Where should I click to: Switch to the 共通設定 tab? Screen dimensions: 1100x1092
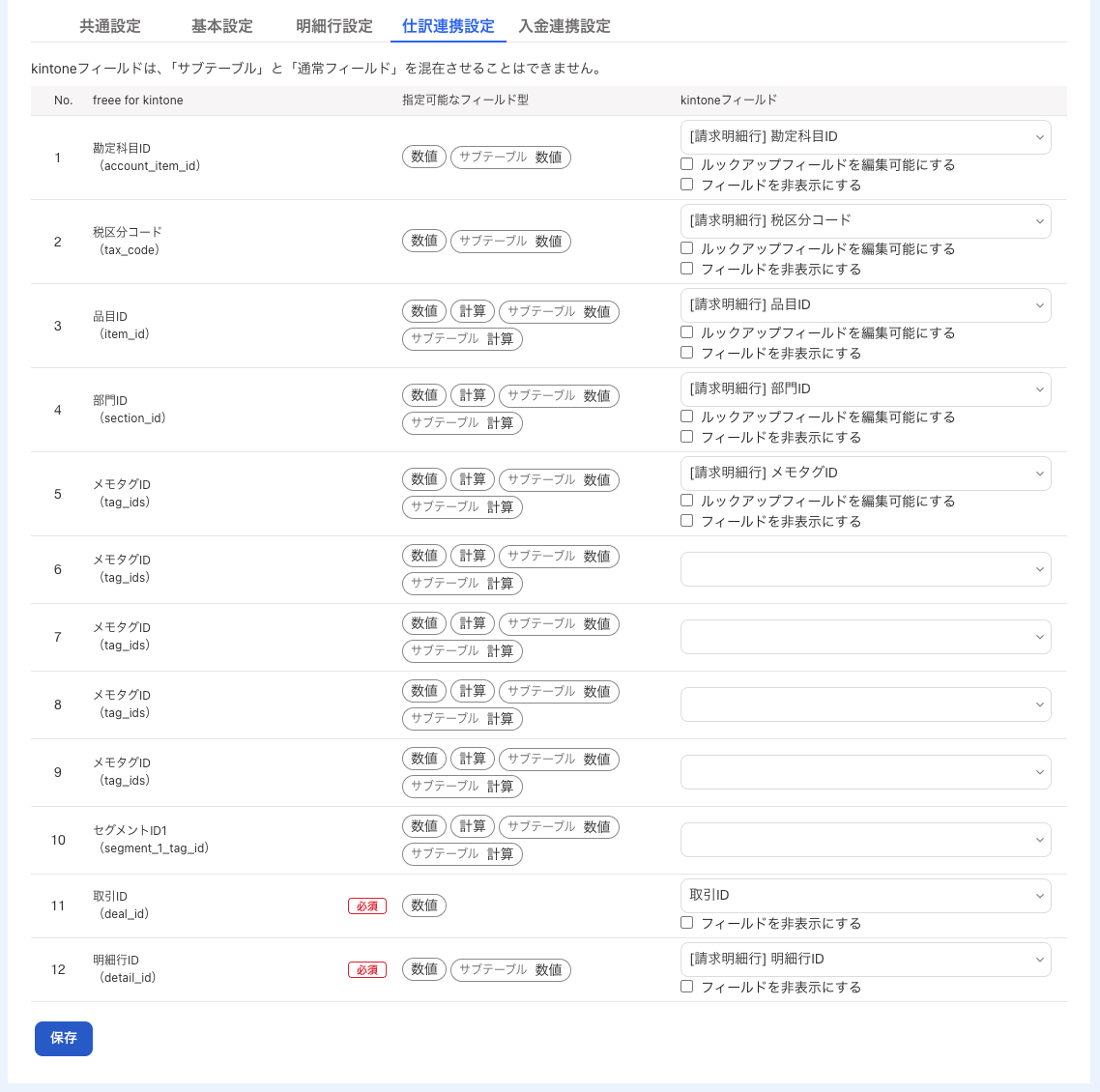point(109,26)
